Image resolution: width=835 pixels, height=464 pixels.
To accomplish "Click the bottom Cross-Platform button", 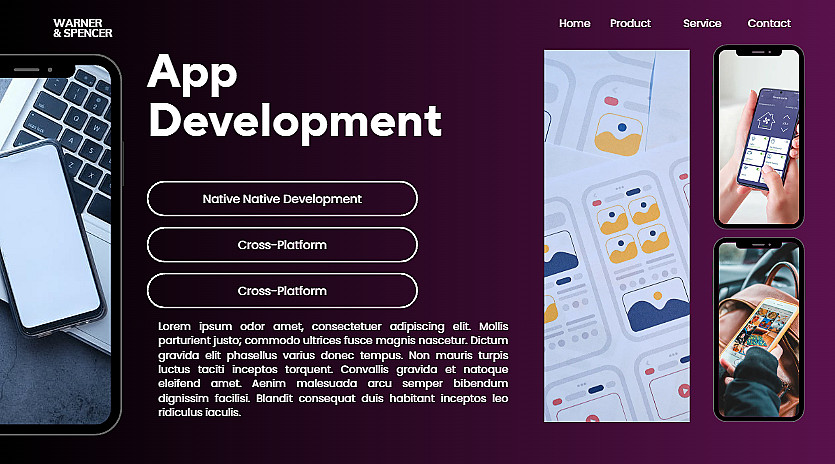I will [x=282, y=291].
